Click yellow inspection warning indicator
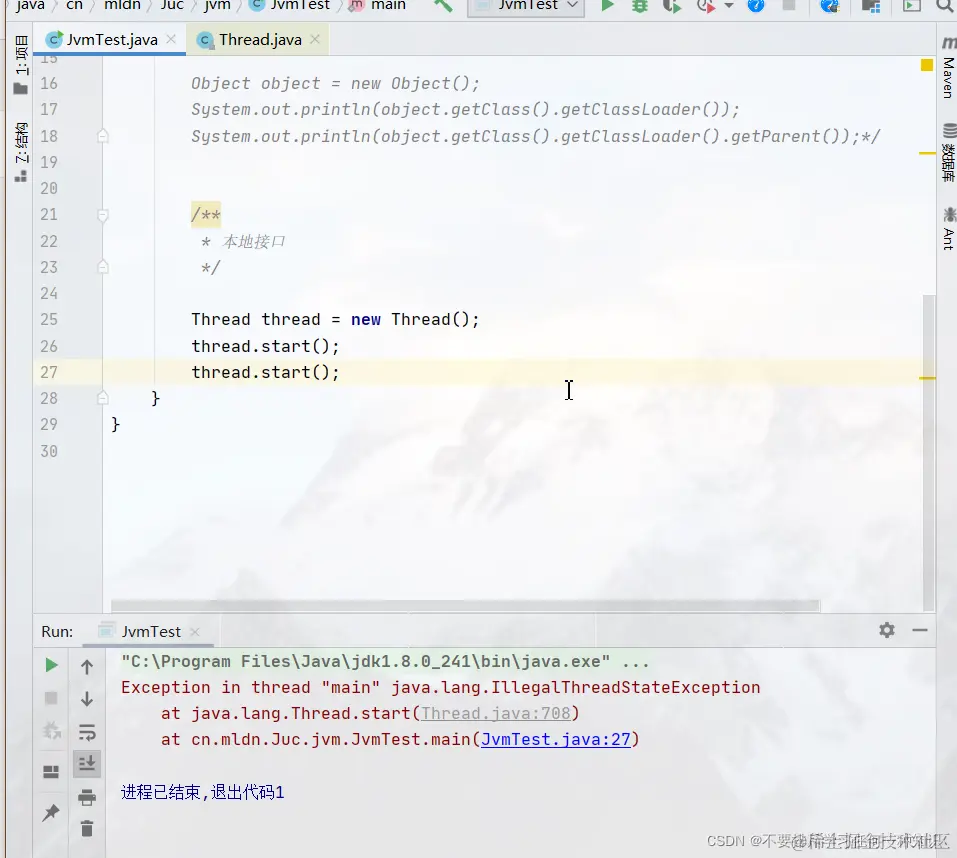Image resolution: width=957 pixels, height=858 pixels. pyautogui.click(x=926, y=65)
